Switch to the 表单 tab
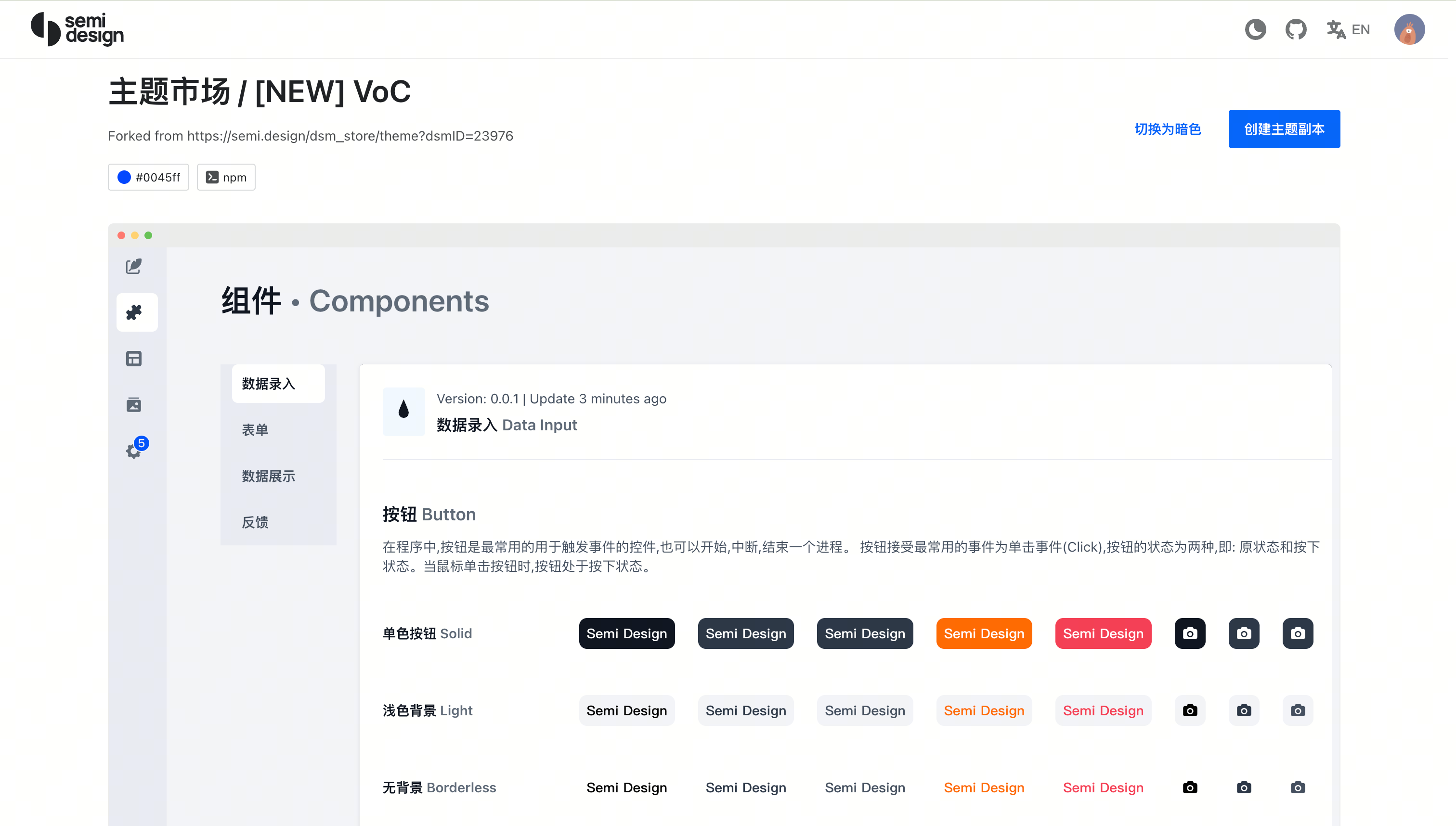Screen dimensions: 1456x826 pyautogui.click(x=278, y=429)
